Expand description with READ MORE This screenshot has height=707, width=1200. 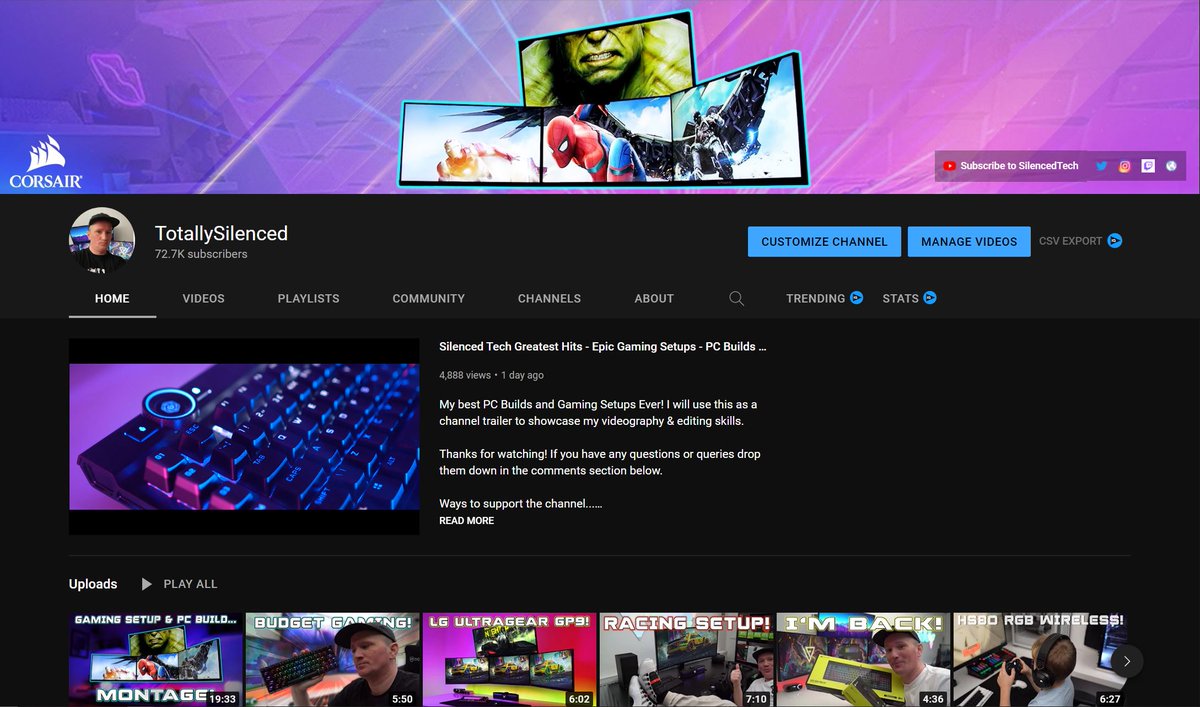tap(466, 521)
